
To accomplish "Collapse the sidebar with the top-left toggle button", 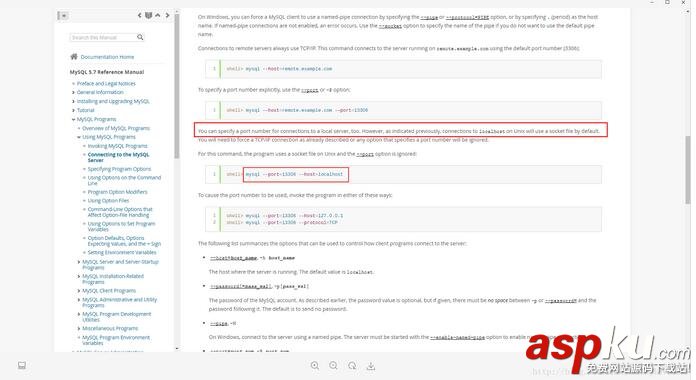I will [x=63, y=16].
